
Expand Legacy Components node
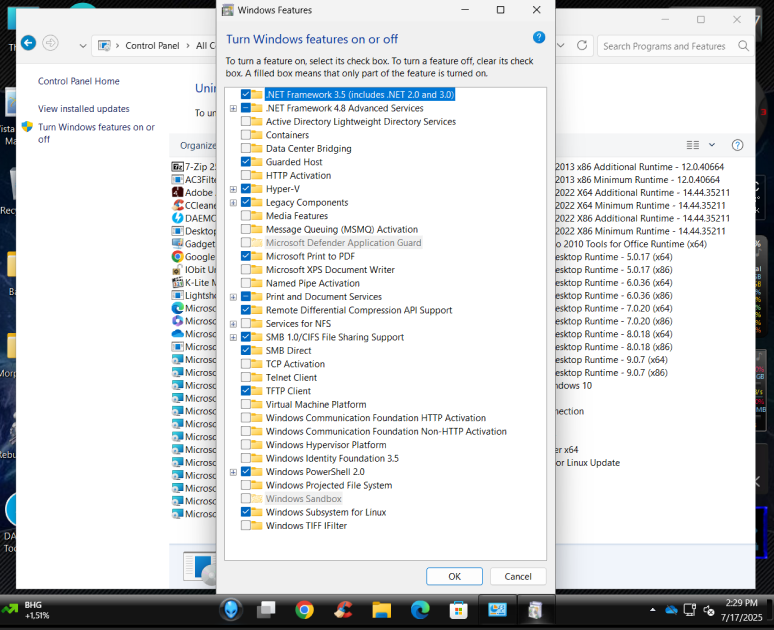tap(233, 202)
